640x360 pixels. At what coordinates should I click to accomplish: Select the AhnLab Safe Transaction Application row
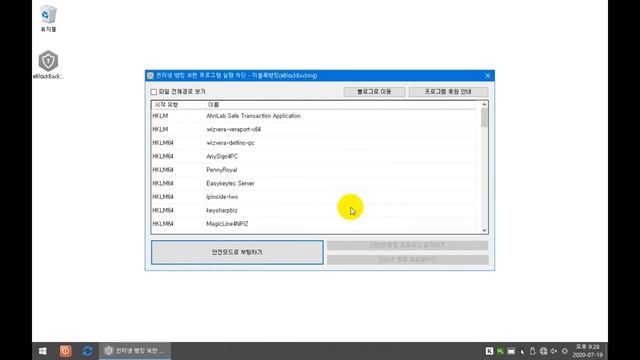pyautogui.click(x=314, y=116)
